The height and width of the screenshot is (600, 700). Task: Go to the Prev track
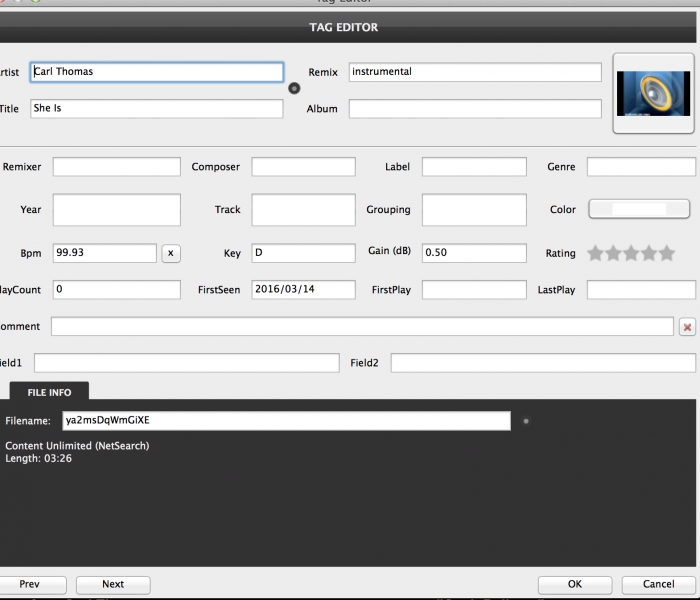tap(30, 584)
